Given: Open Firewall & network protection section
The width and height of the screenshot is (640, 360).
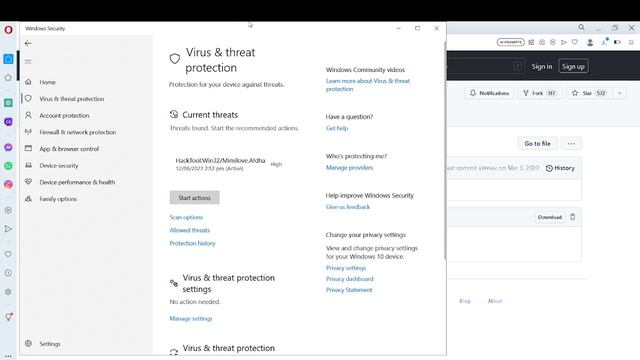Looking at the screenshot, I should 78,132.
